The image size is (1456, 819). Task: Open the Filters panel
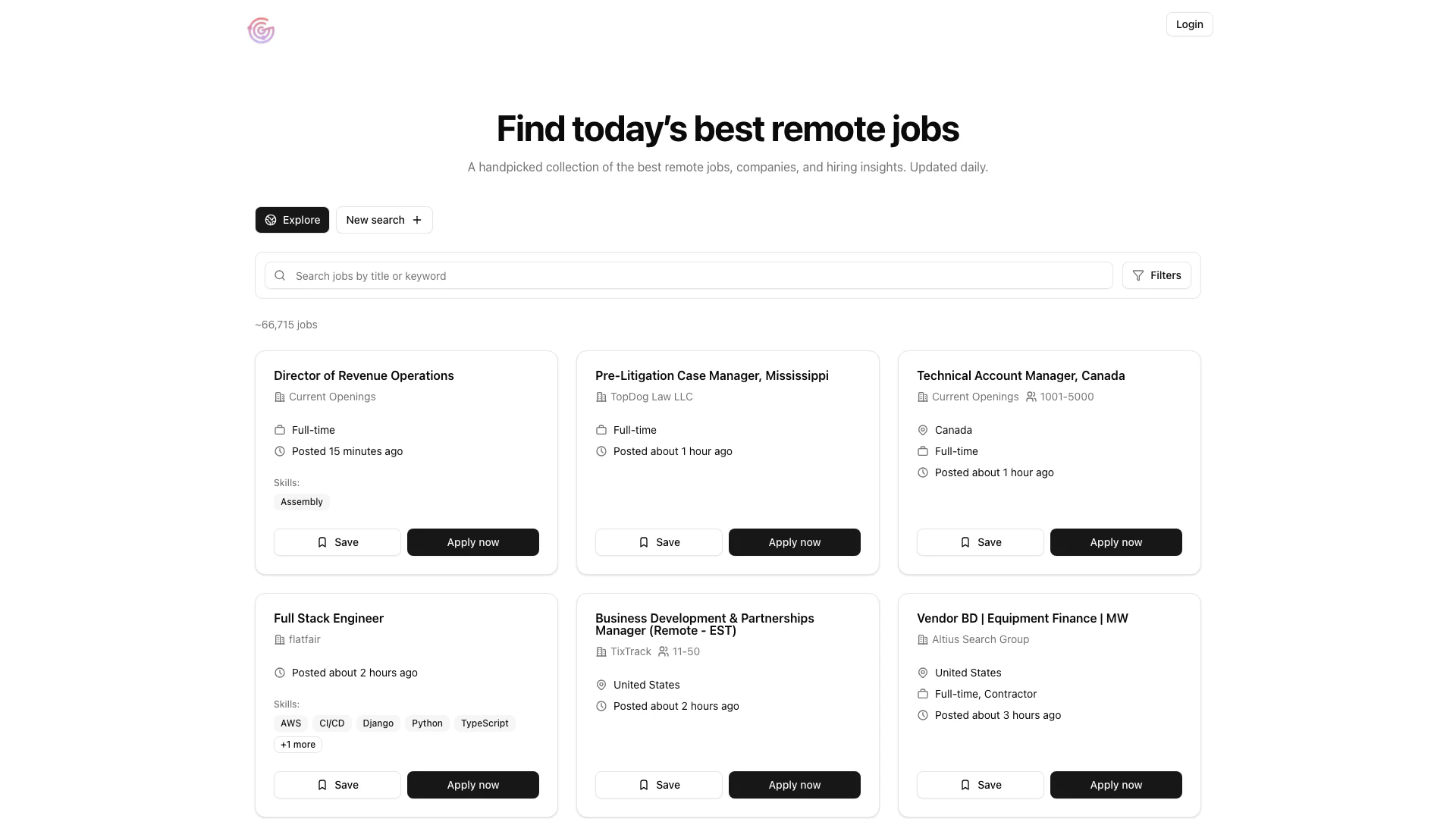point(1156,276)
